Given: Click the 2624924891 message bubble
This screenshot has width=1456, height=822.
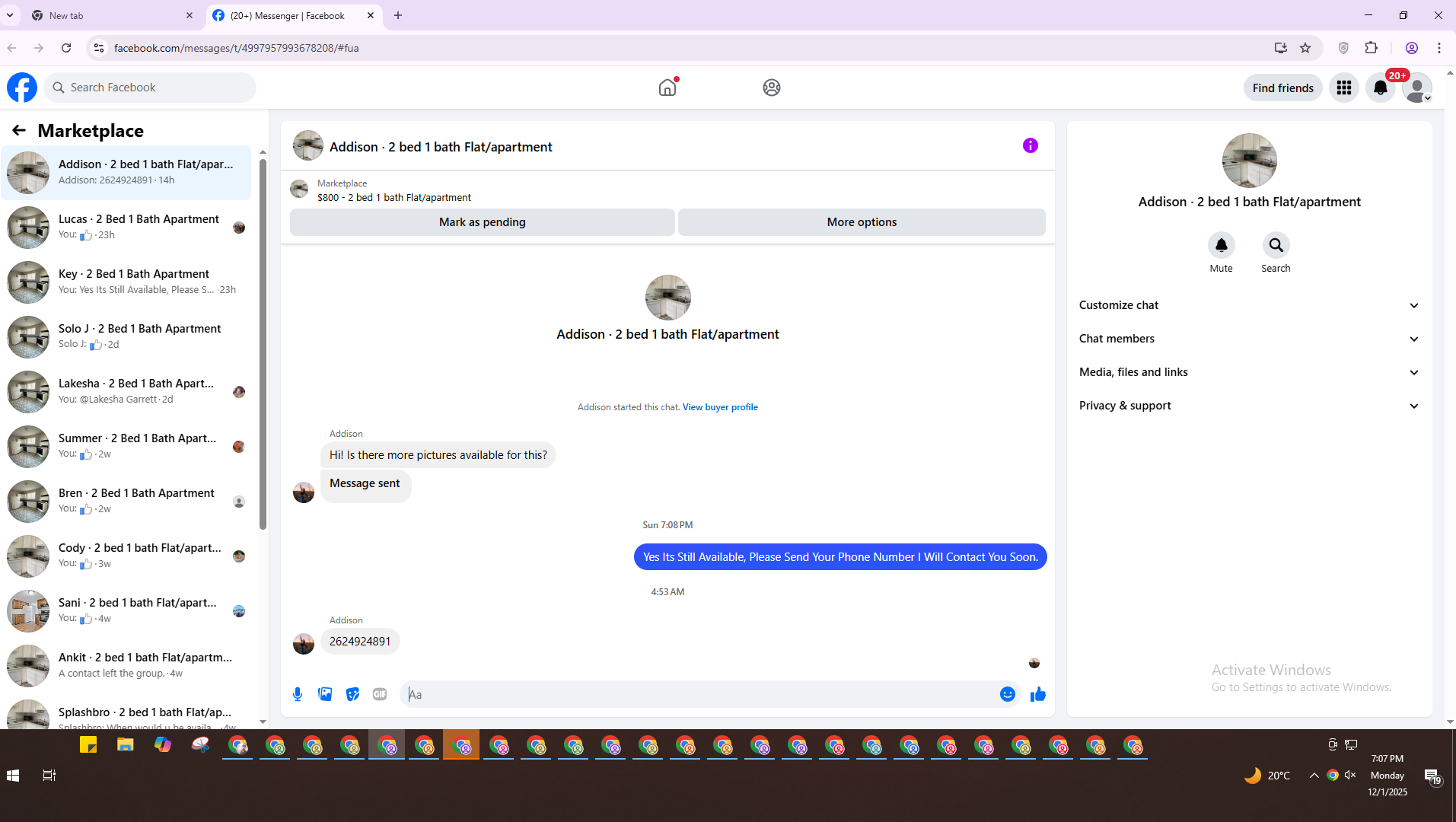Looking at the screenshot, I should coord(360,642).
